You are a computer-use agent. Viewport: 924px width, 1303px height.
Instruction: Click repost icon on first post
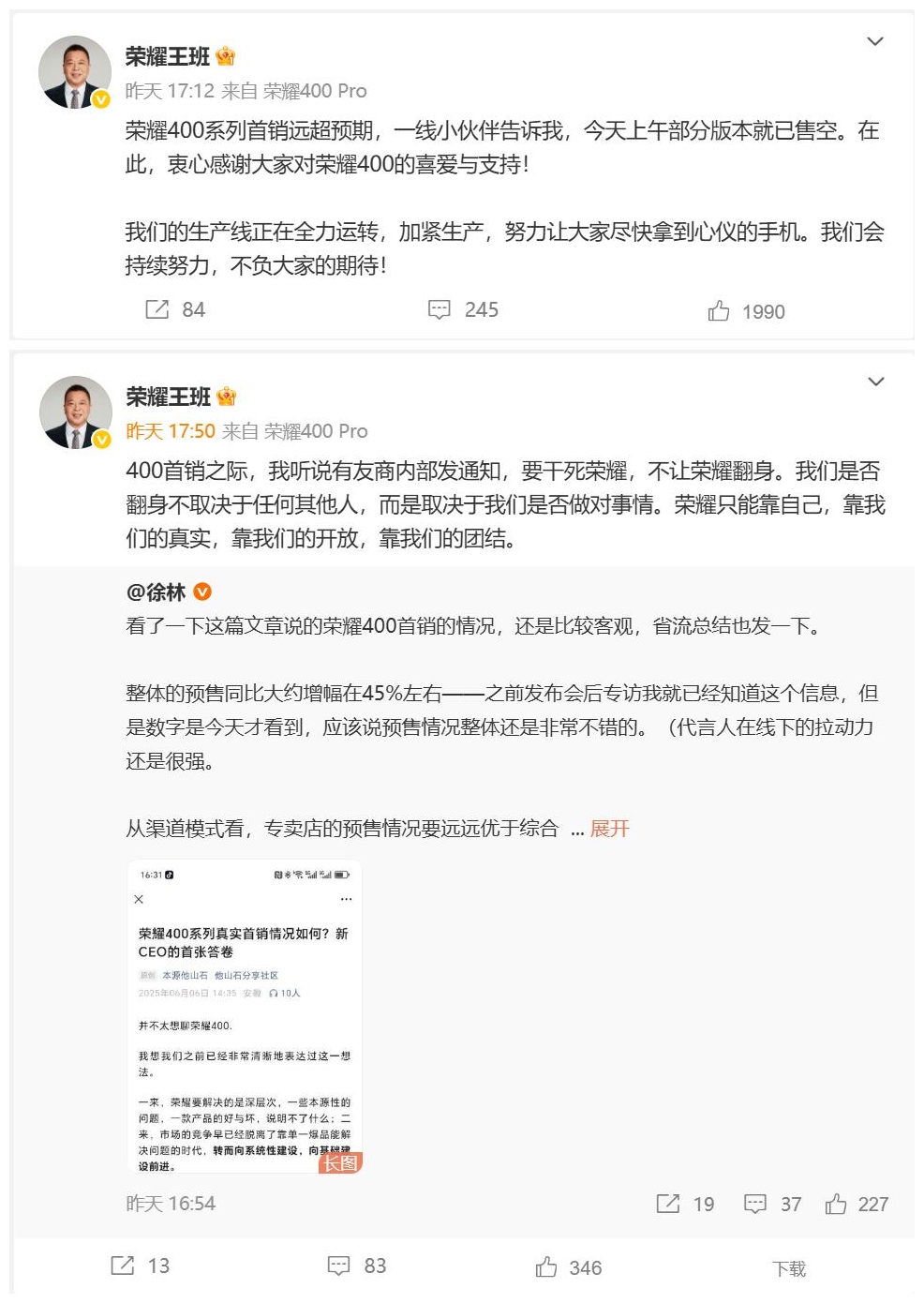(x=157, y=309)
